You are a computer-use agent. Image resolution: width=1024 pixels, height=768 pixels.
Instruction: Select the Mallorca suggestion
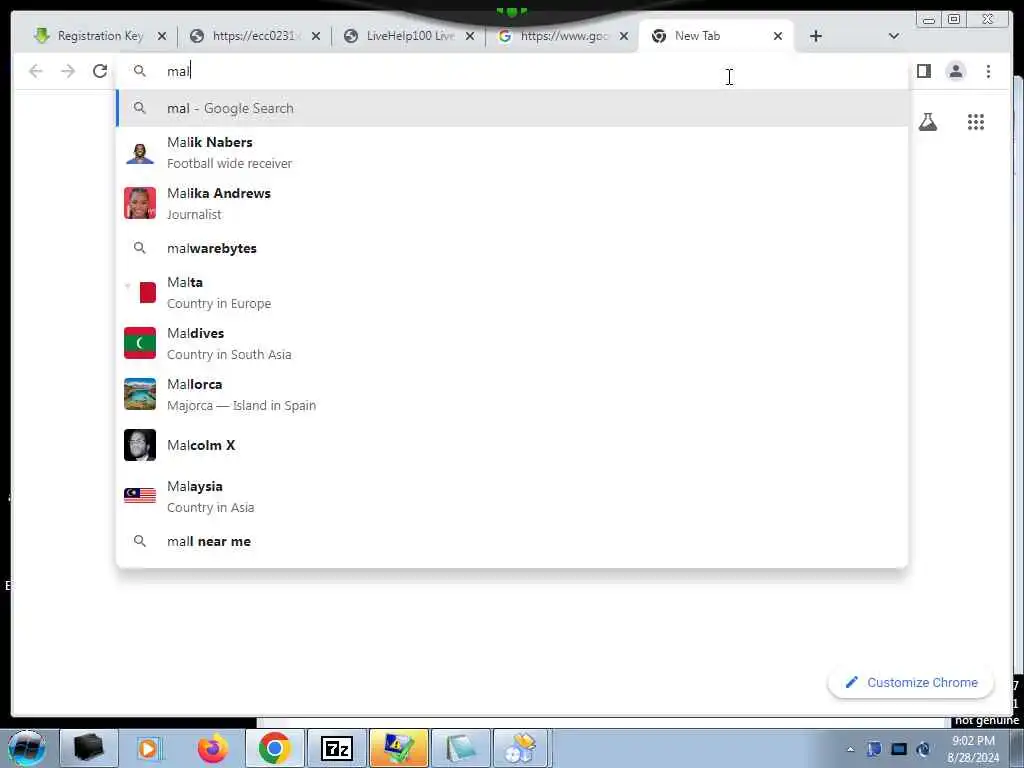click(x=512, y=394)
